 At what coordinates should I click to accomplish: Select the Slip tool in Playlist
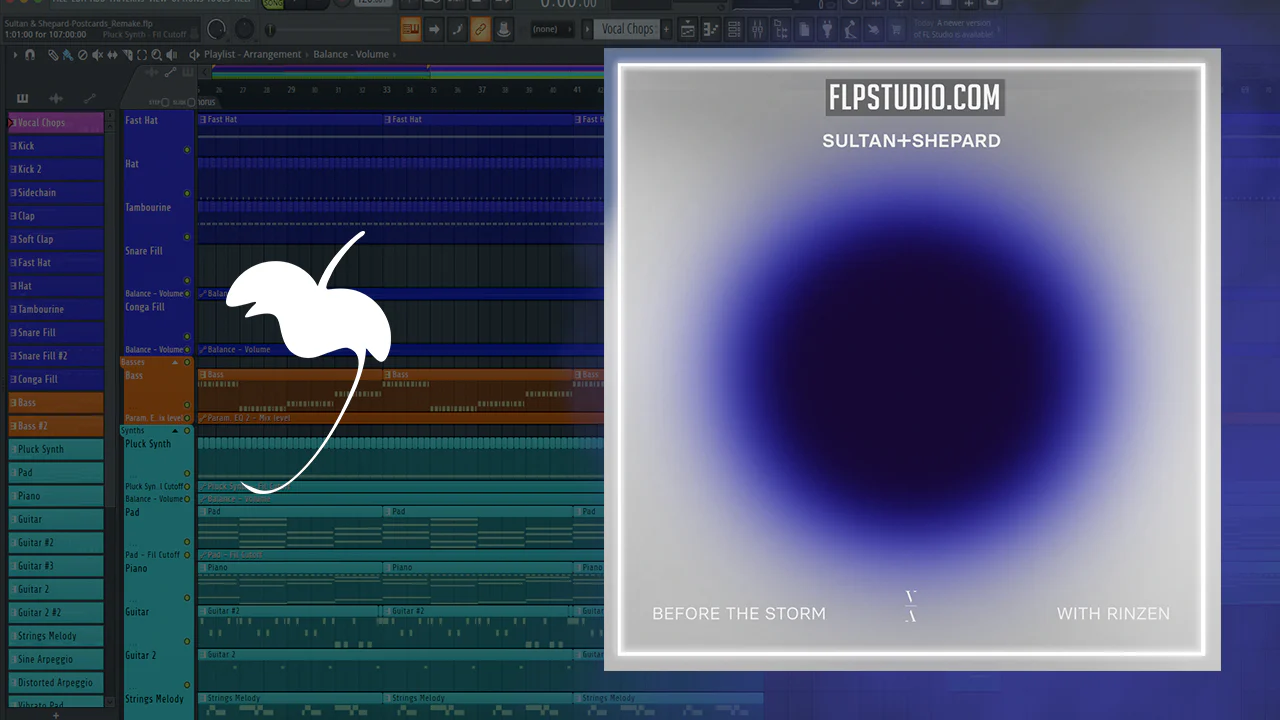pos(113,55)
